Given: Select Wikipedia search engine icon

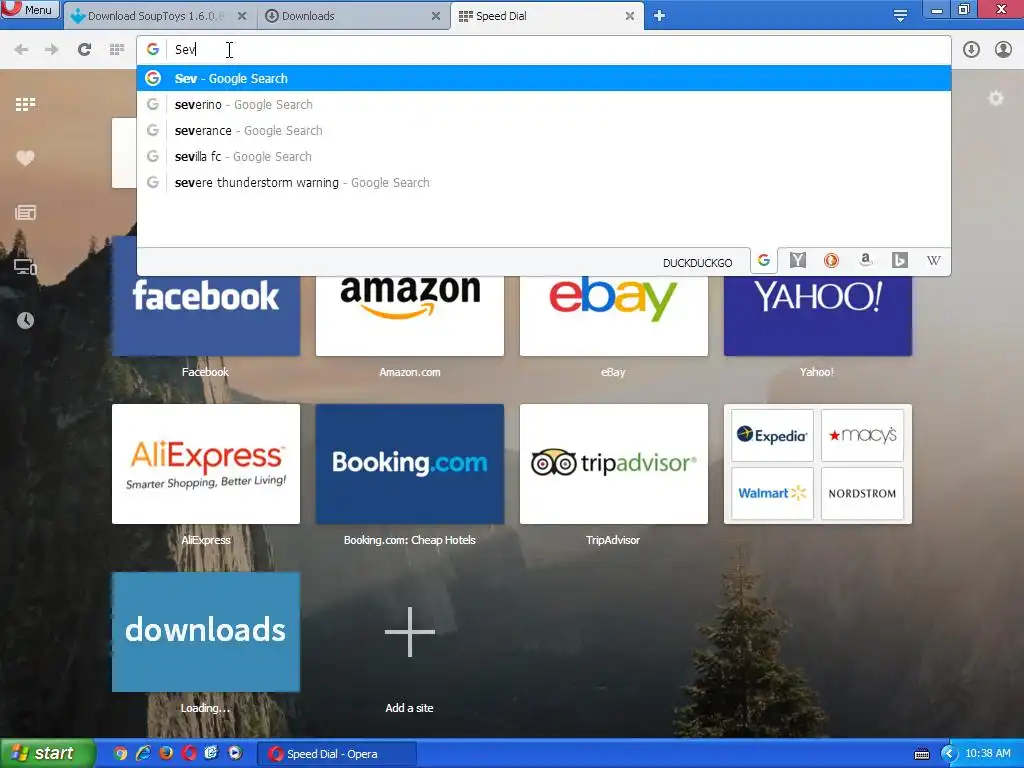Looking at the screenshot, I should point(933,261).
